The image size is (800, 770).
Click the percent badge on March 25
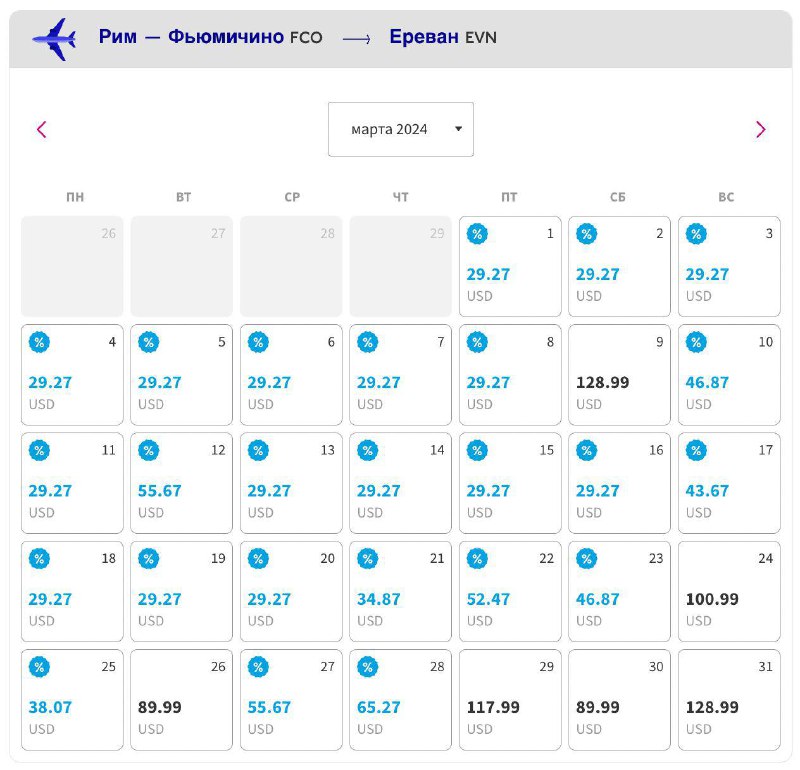[39, 667]
